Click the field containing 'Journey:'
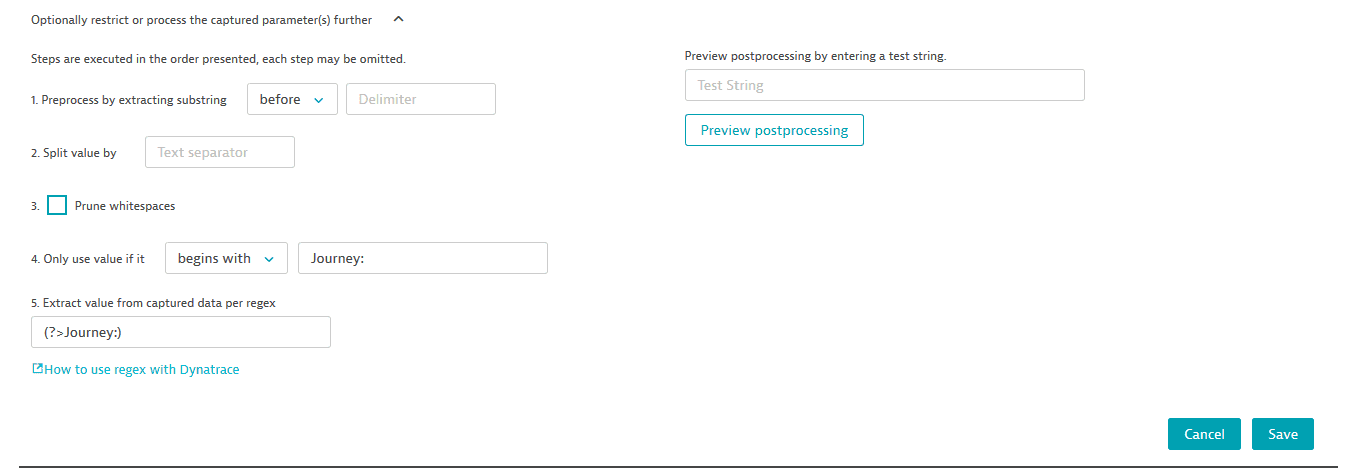 [x=423, y=258]
